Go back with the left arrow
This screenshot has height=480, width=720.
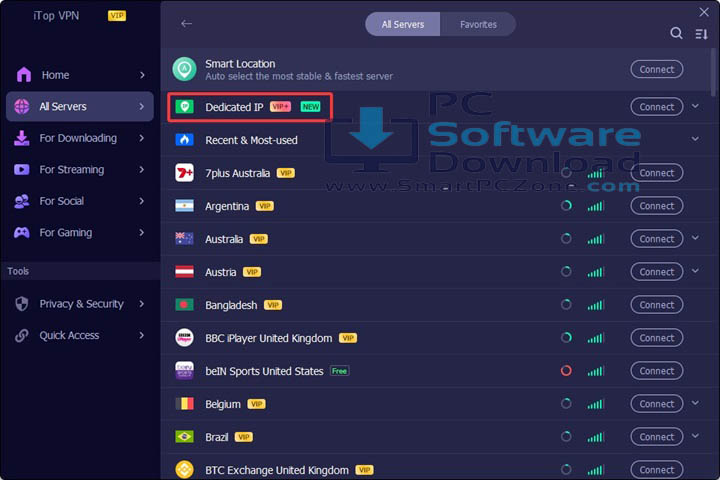click(x=186, y=23)
